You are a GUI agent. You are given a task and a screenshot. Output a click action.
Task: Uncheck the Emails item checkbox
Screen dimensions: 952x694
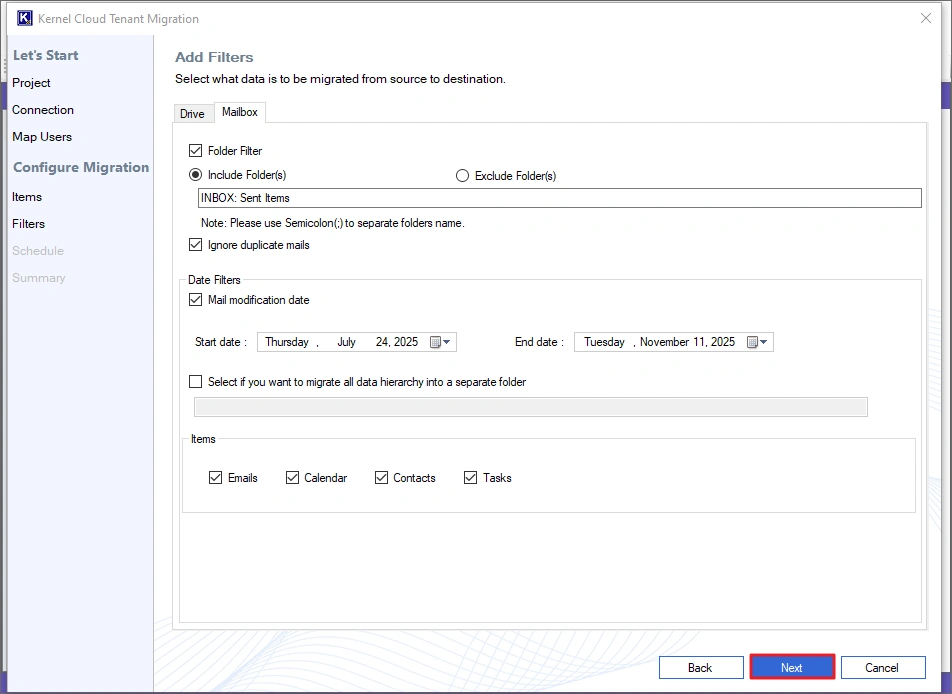[215, 478]
